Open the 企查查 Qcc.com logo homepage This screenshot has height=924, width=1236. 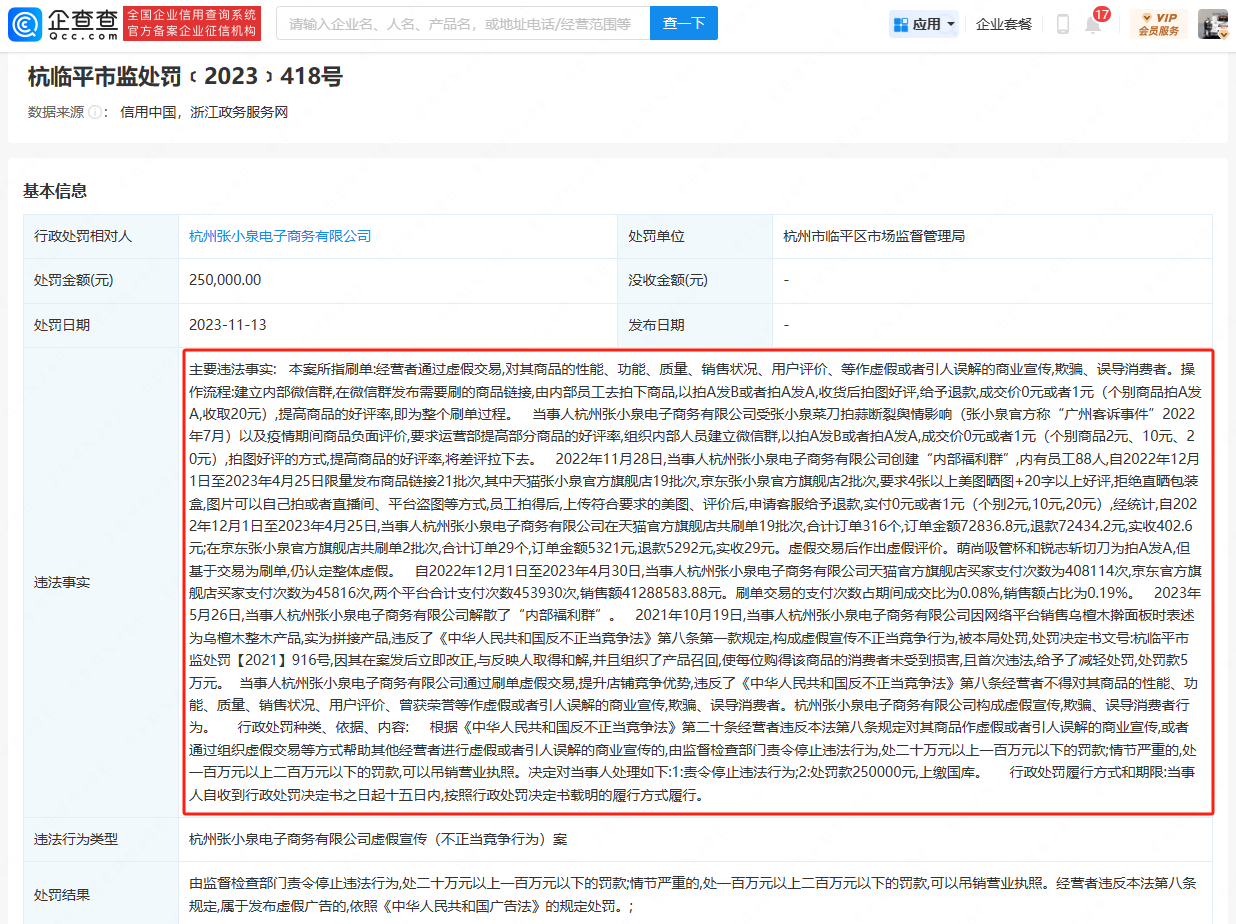(62, 24)
